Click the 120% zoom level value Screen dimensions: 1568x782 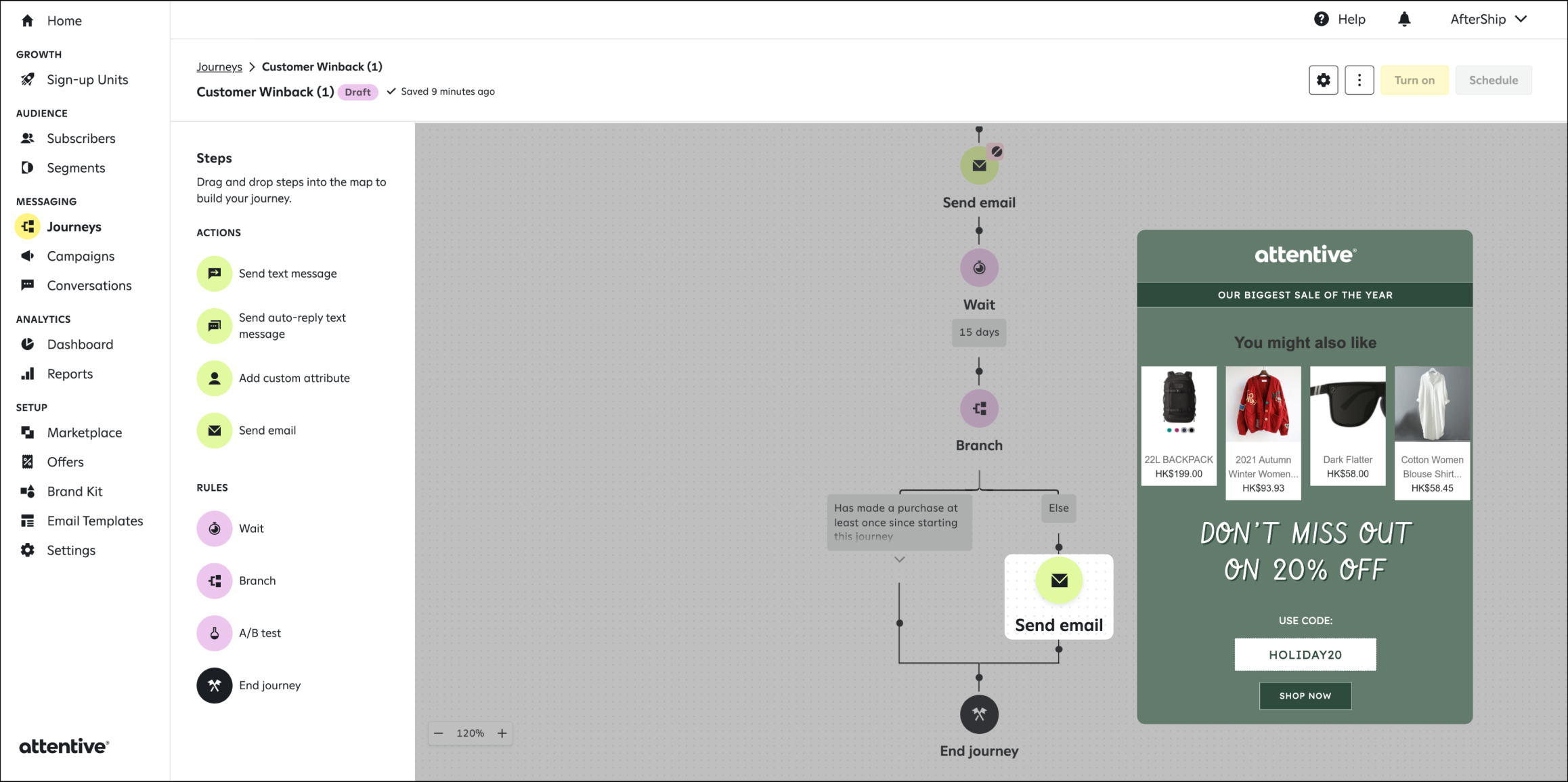[471, 733]
